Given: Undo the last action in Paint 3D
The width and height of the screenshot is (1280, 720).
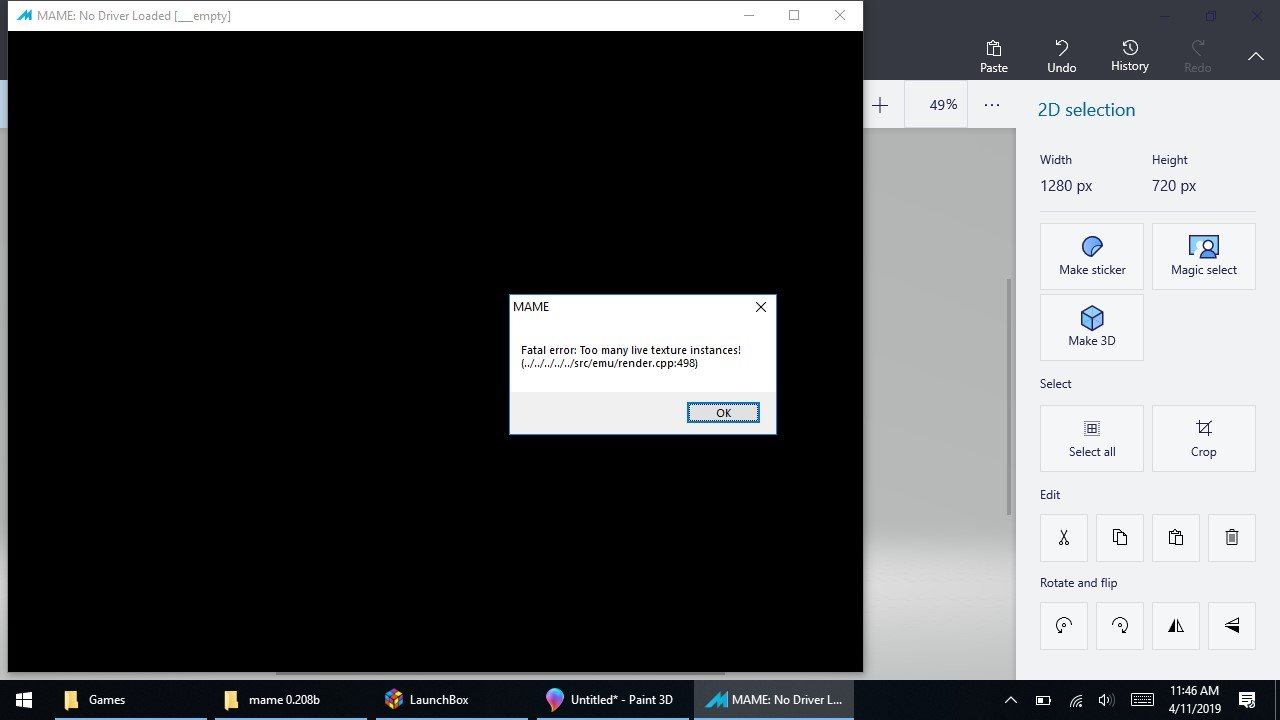Looking at the screenshot, I should (x=1062, y=56).
